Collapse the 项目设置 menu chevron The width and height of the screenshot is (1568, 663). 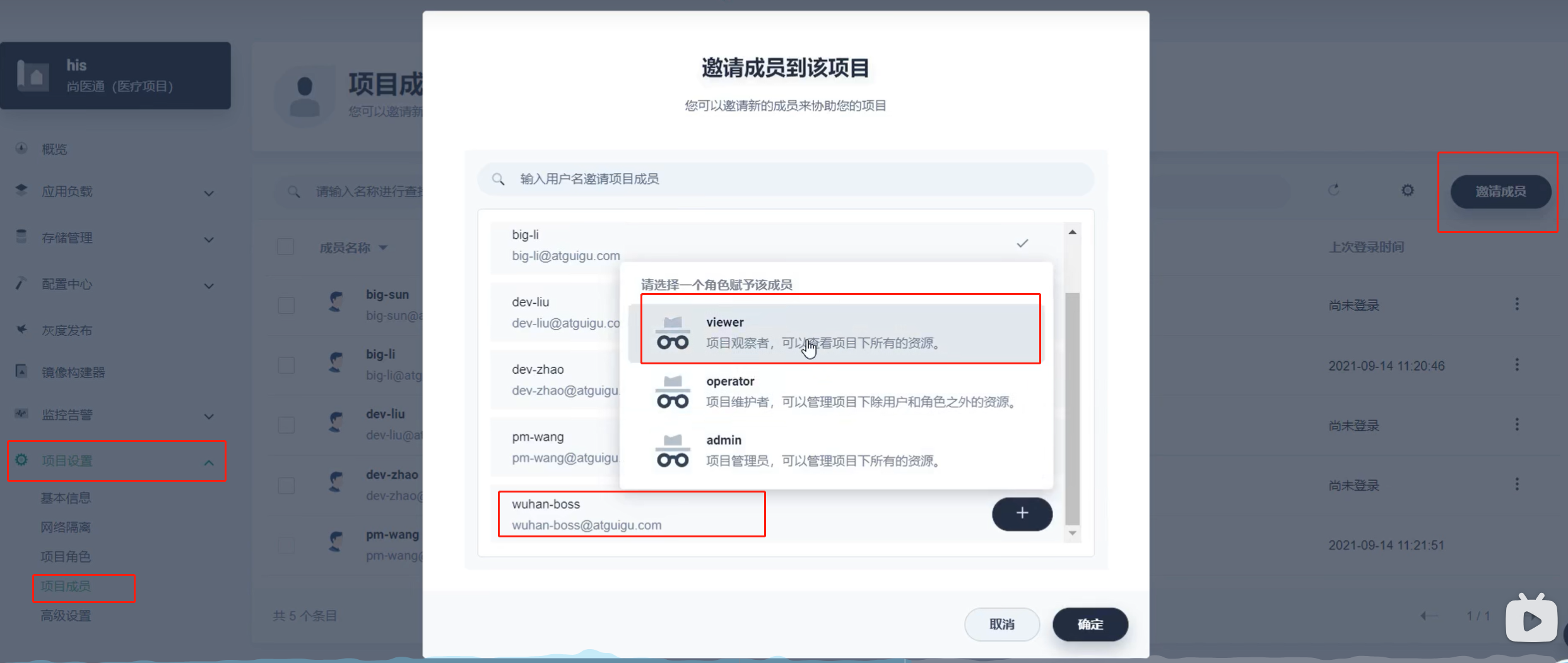pyautogui.click(x=209, y=463)
